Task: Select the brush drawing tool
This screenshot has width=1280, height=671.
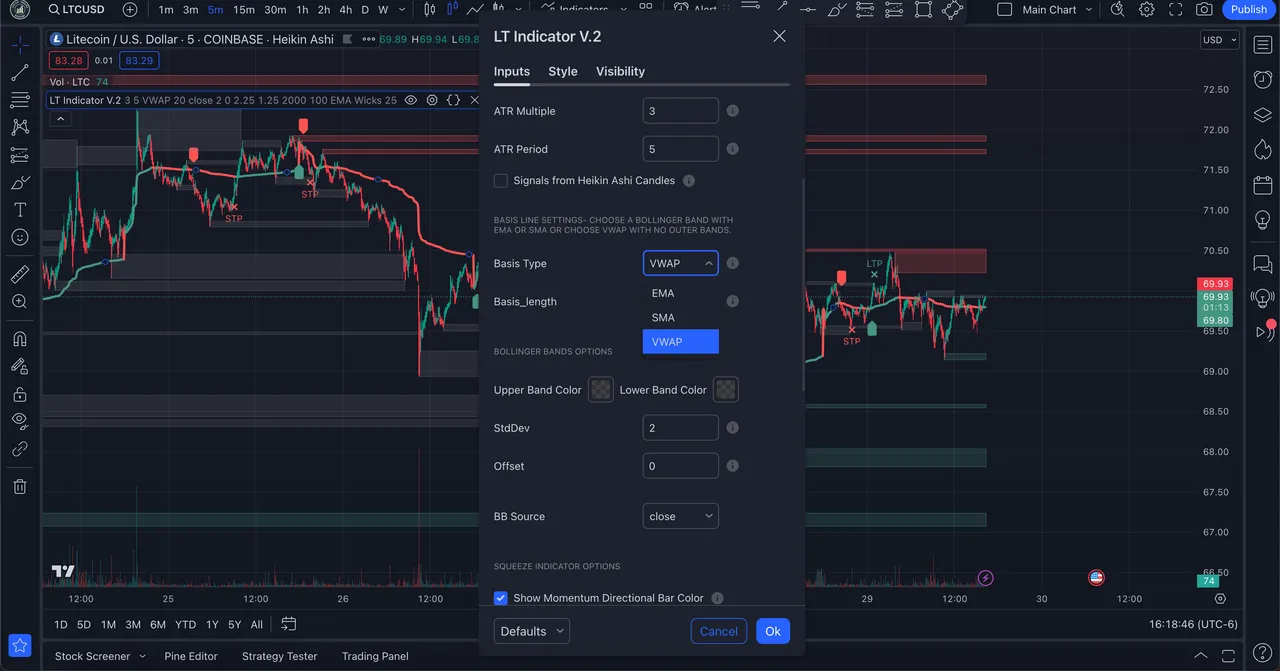Action: pyautogui.click(x=20, y=183)
